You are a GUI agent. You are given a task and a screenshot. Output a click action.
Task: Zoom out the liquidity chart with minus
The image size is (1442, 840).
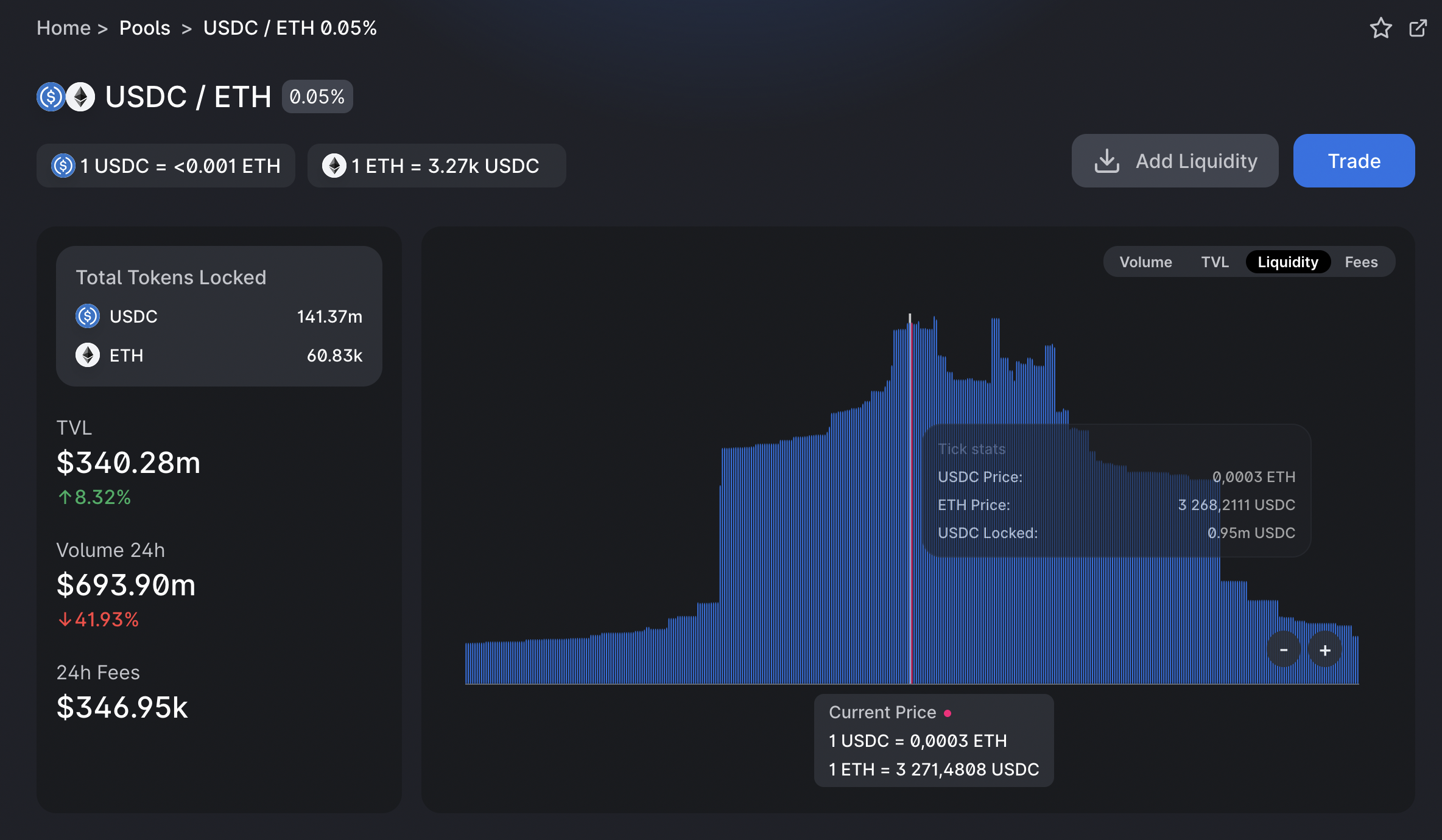(1284, 649)
